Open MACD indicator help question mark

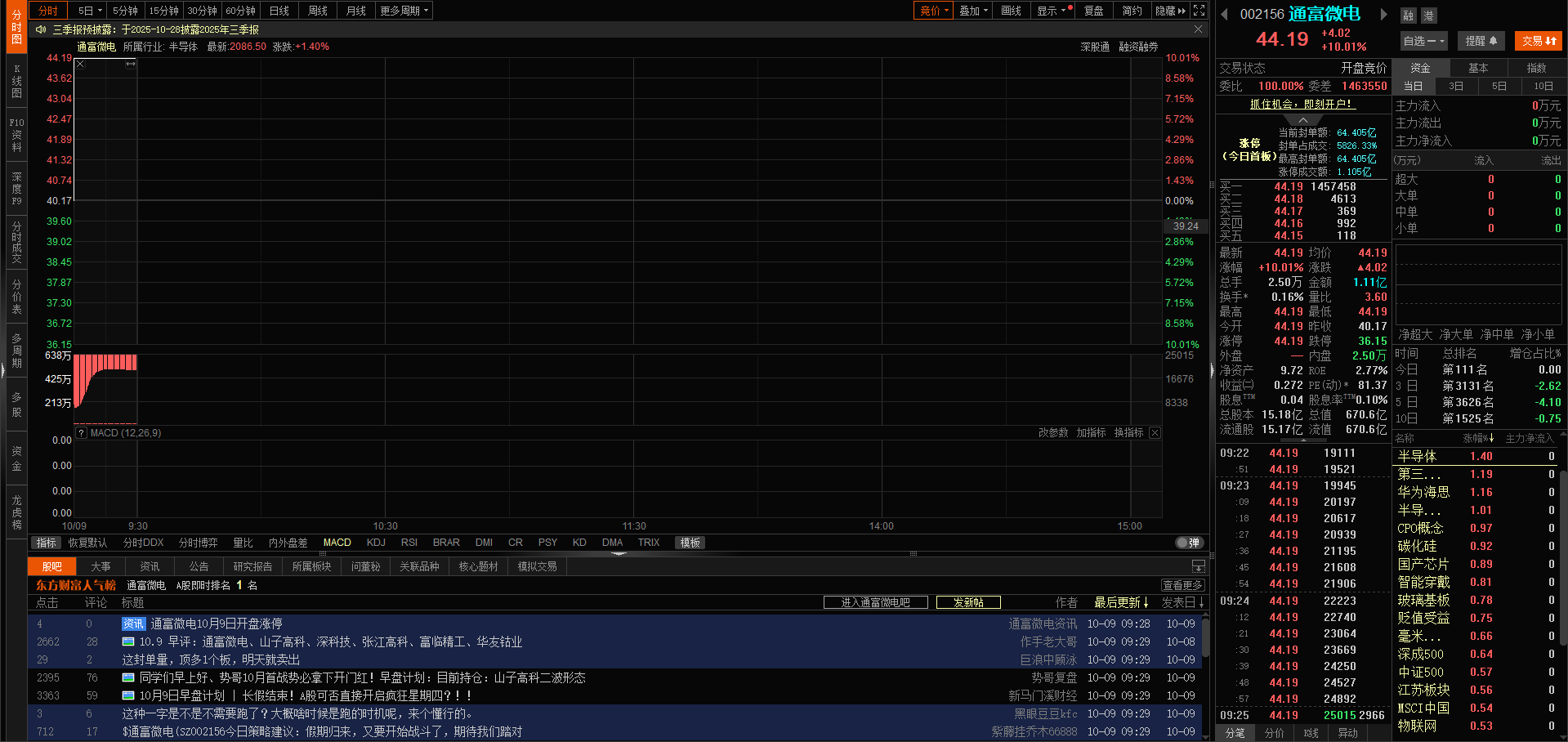(x=82, y=433)
